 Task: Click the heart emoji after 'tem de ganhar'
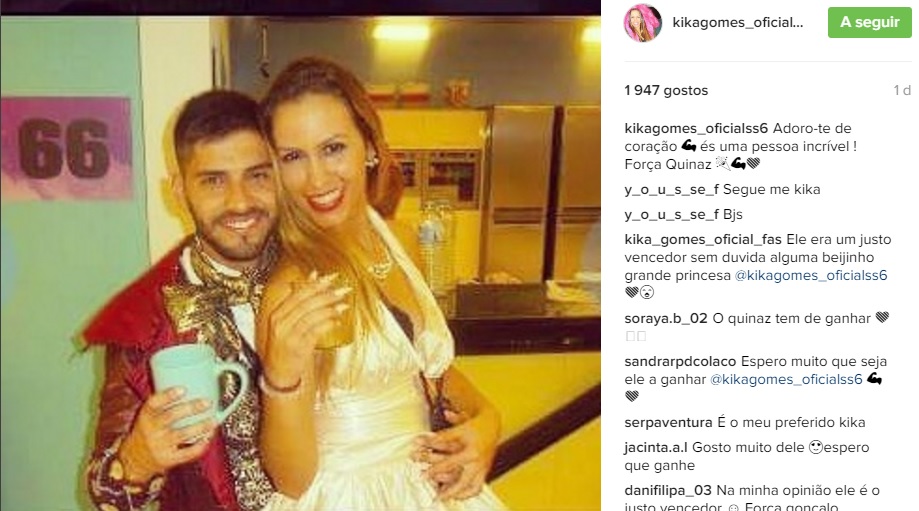pyautogui.click(x=882, y=318)
